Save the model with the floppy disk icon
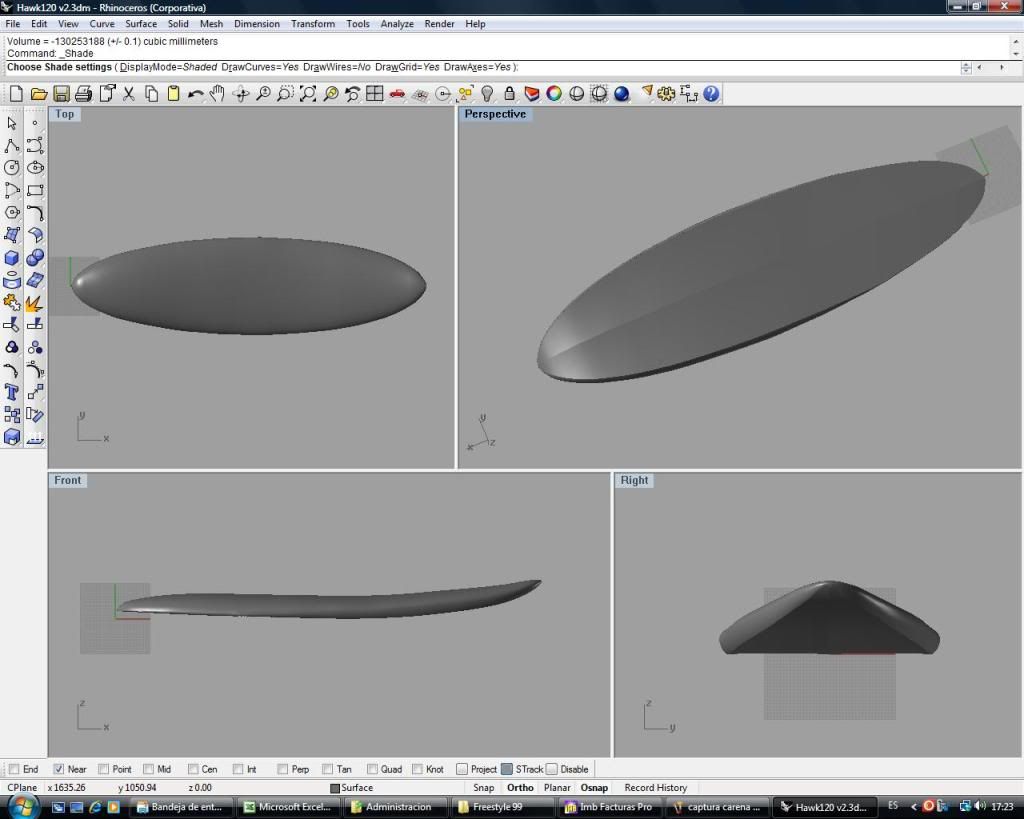This screenshot has width=1024, height=819. point(61,94)
